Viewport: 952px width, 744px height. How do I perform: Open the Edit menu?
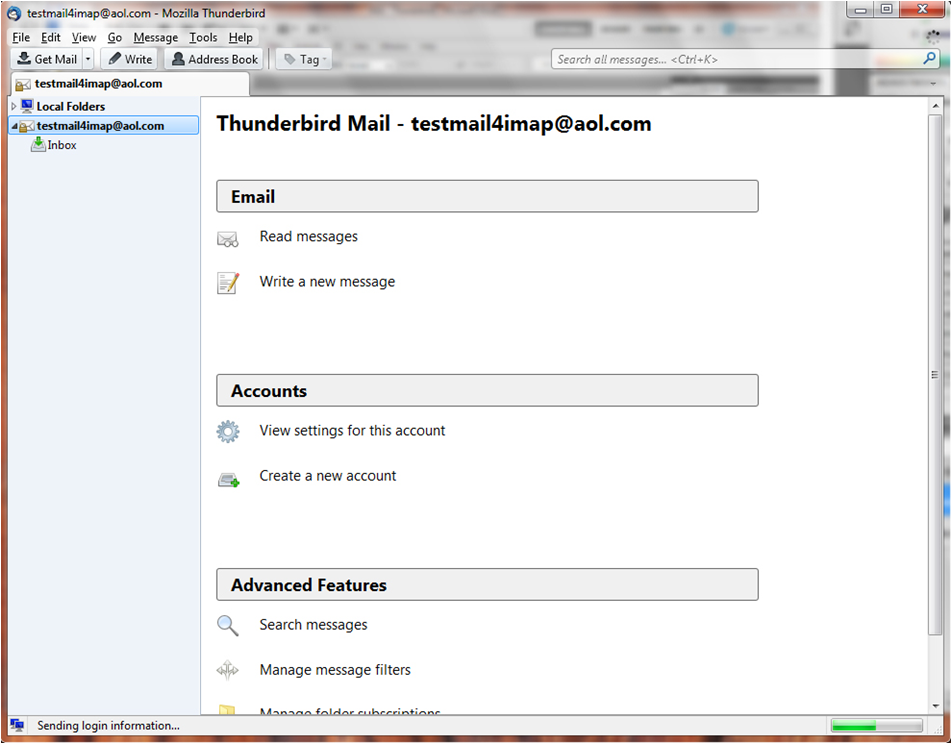coord(50,37)
